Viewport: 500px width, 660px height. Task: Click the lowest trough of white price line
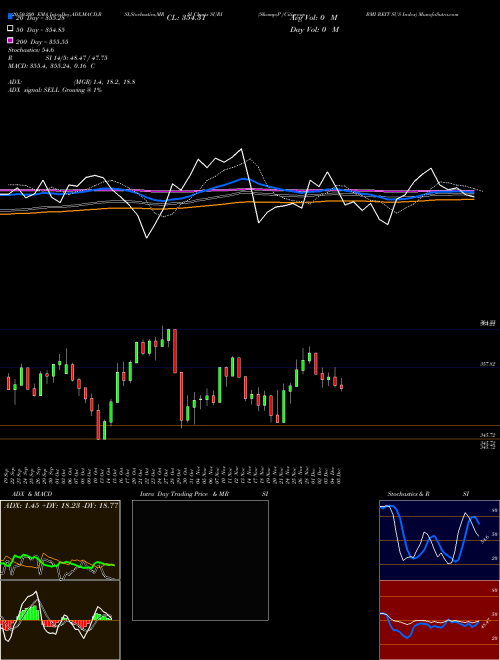[146, 238]
